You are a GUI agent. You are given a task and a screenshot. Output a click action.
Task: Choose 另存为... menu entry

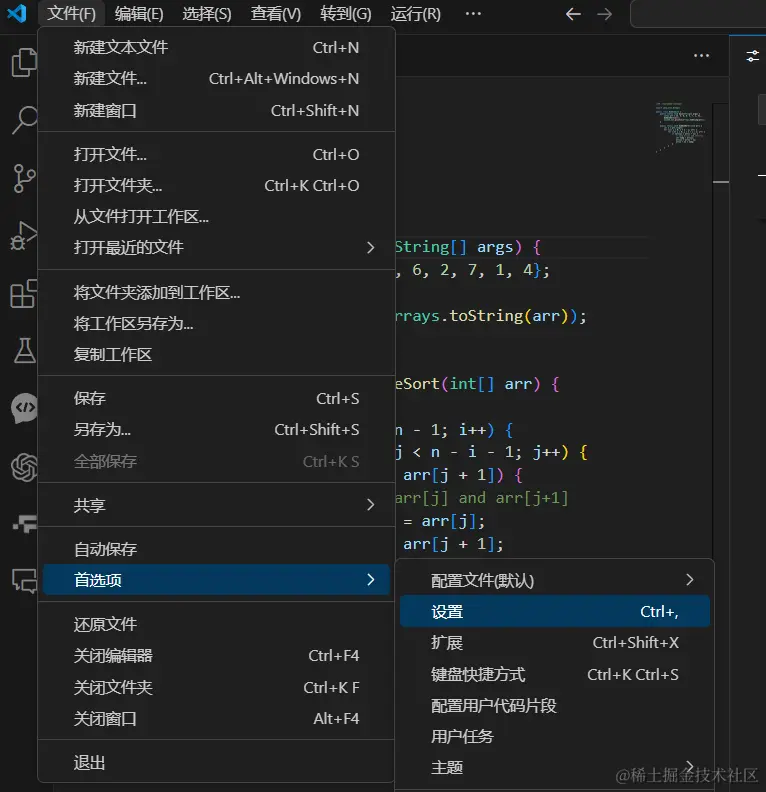pos(216,430)
